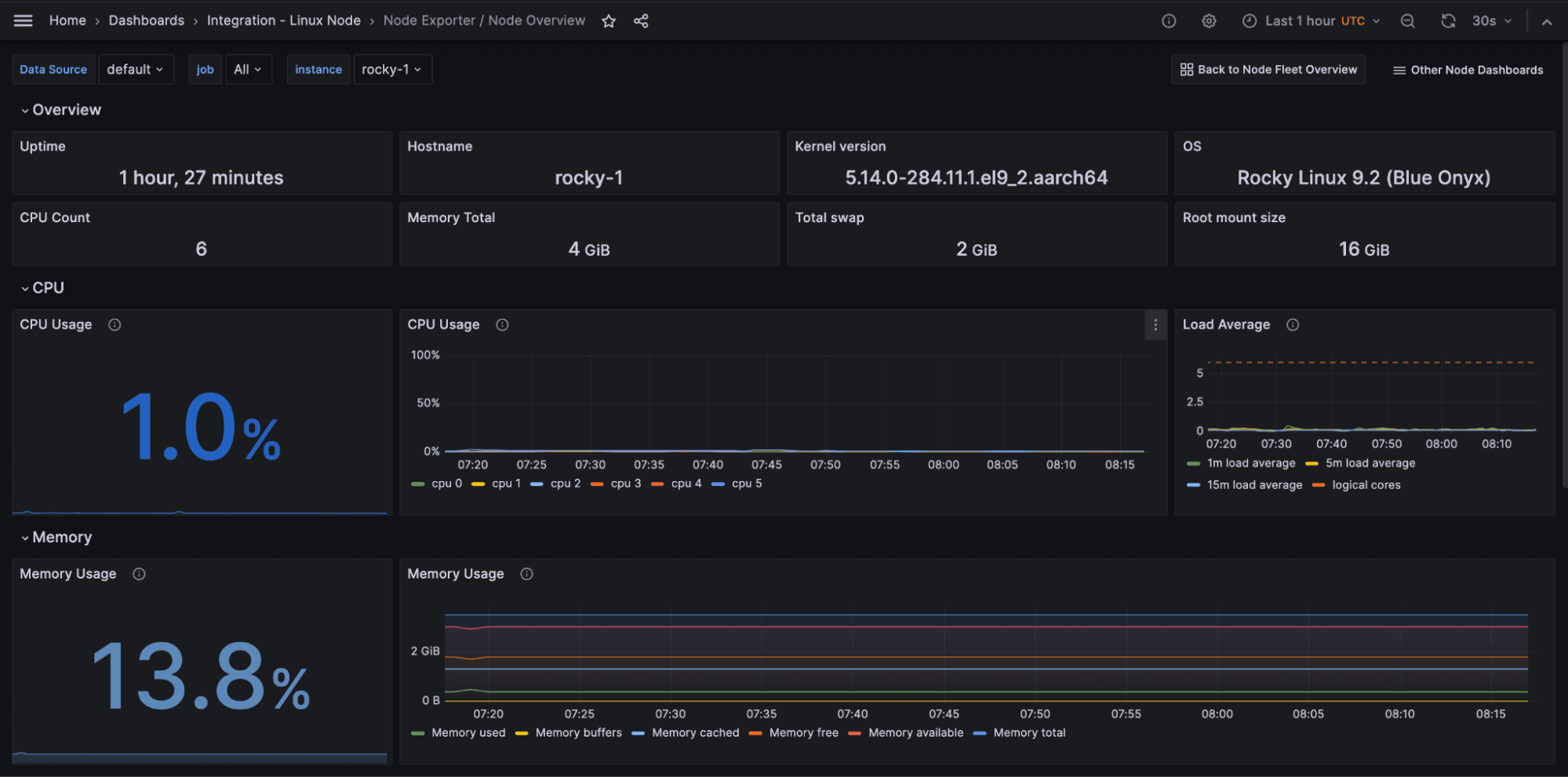Zoom out the time range
Screen dimensions: 1568x777
tap(1407, 20)
